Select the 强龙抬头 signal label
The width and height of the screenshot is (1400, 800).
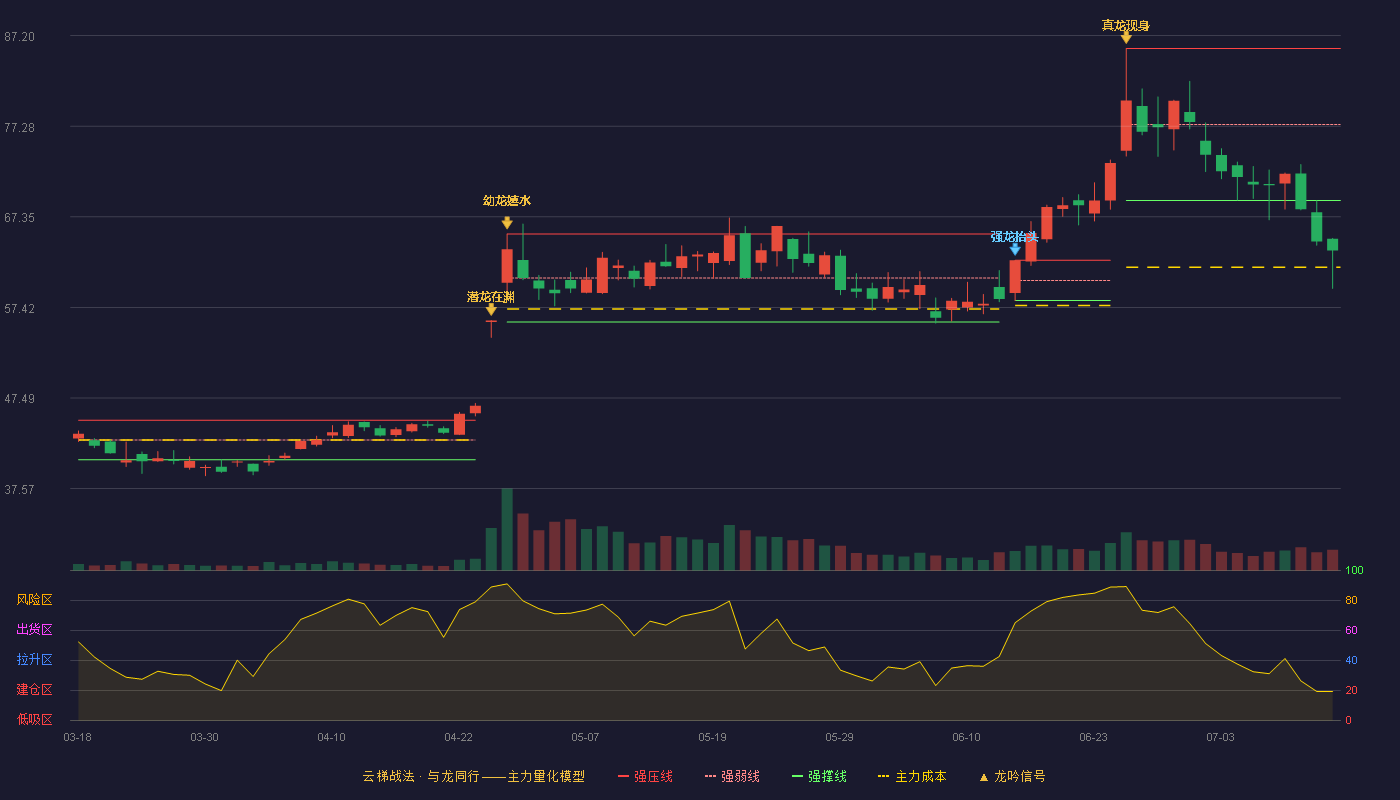click(1015, 237)
